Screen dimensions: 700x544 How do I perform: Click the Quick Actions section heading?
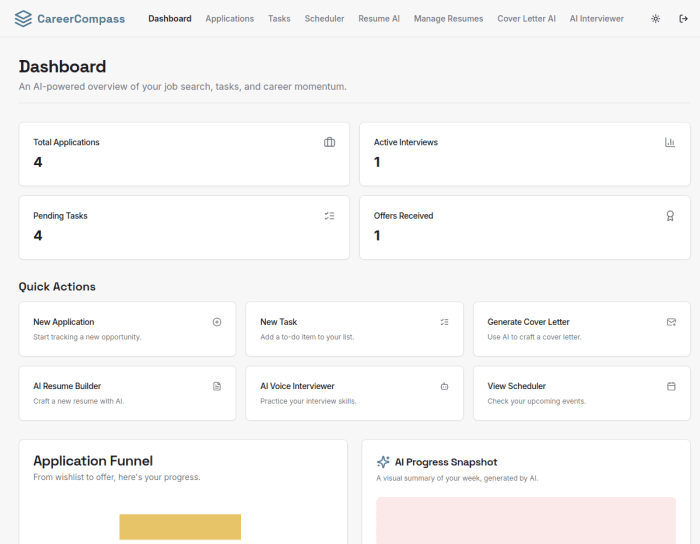tap(57, 287)
